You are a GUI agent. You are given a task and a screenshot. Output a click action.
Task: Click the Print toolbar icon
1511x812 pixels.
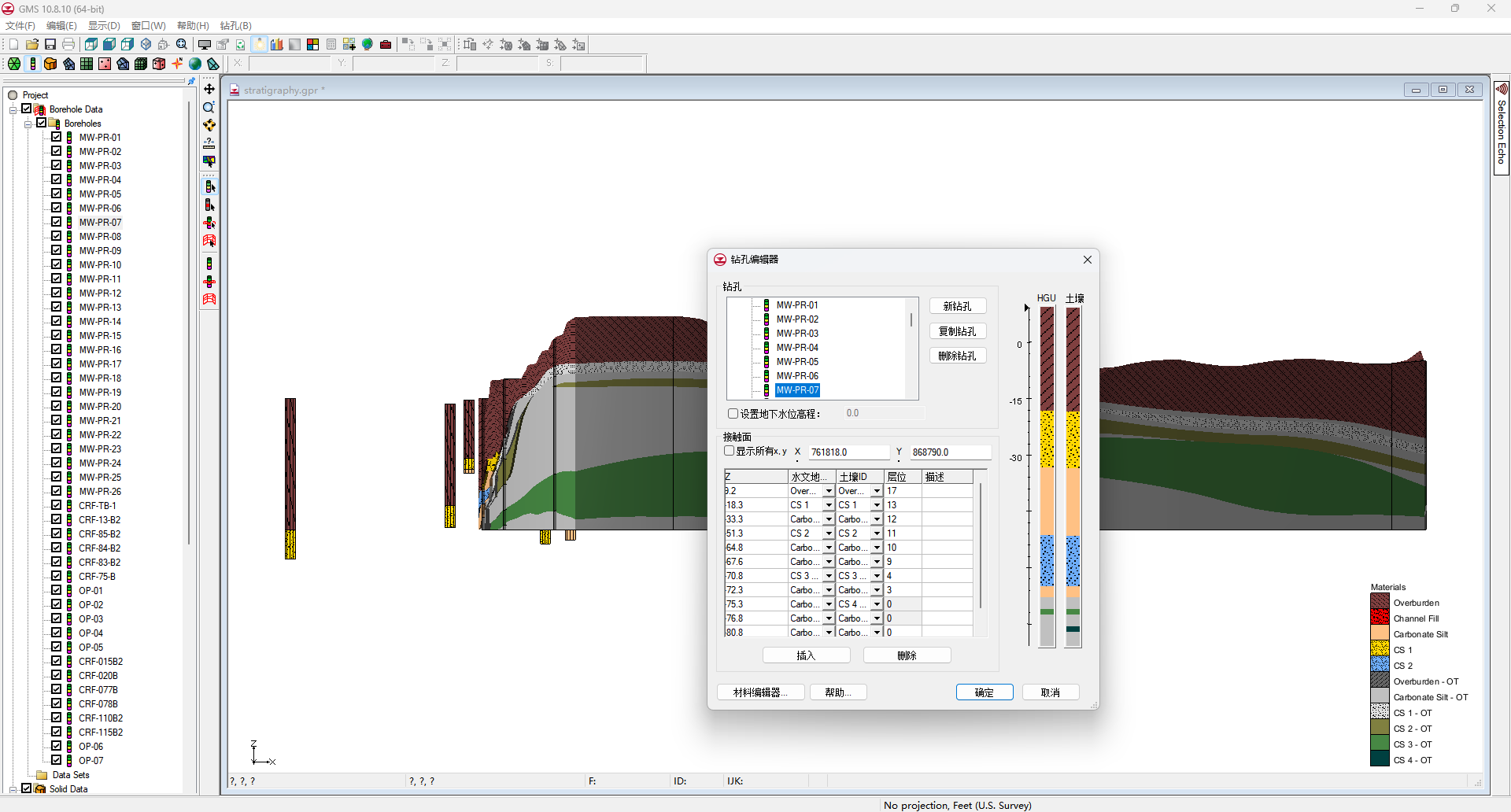[68, 45]
